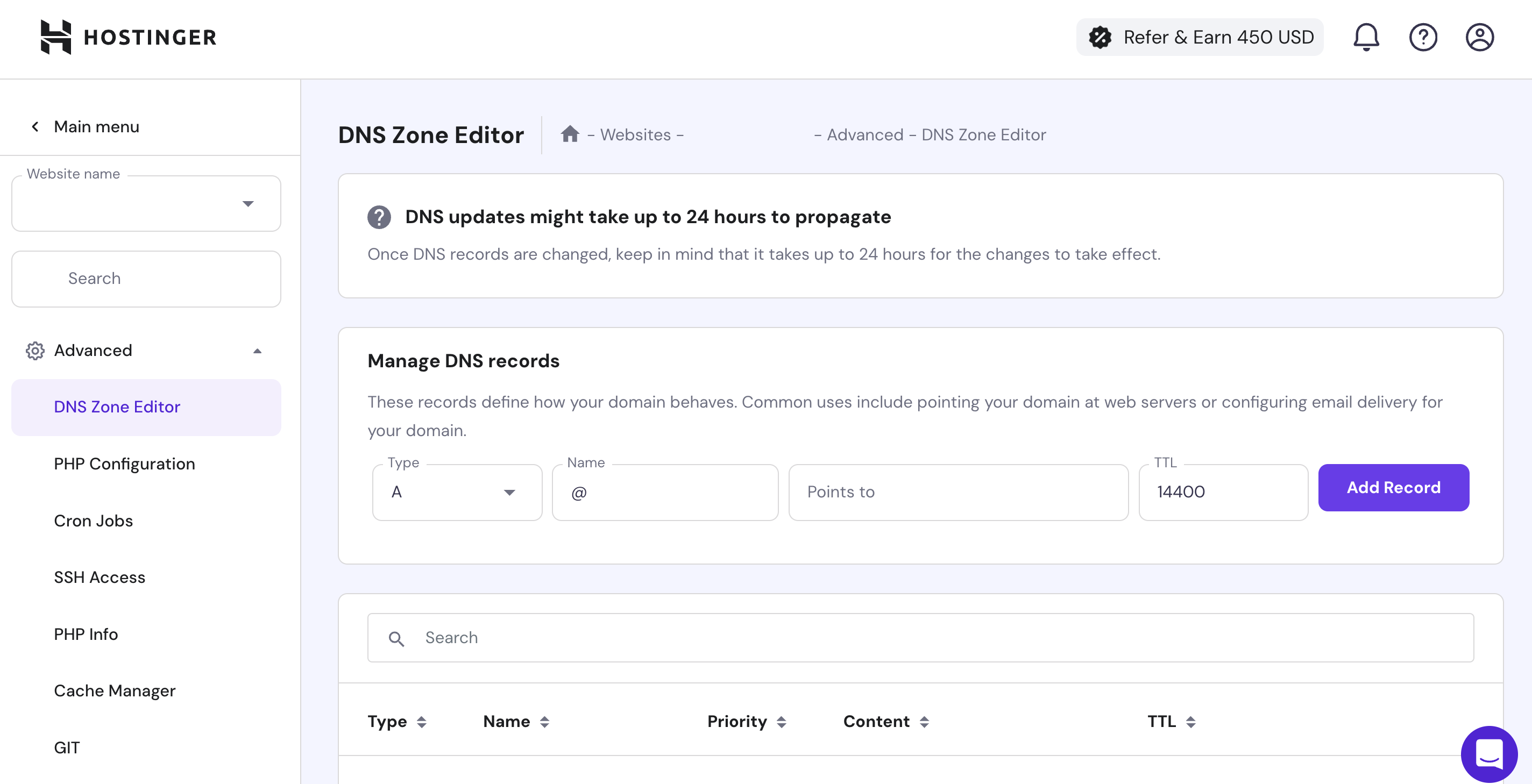Select DNS Zone Editor in the sidebar
1532x784 pixels.
click(x=117, y=407)
